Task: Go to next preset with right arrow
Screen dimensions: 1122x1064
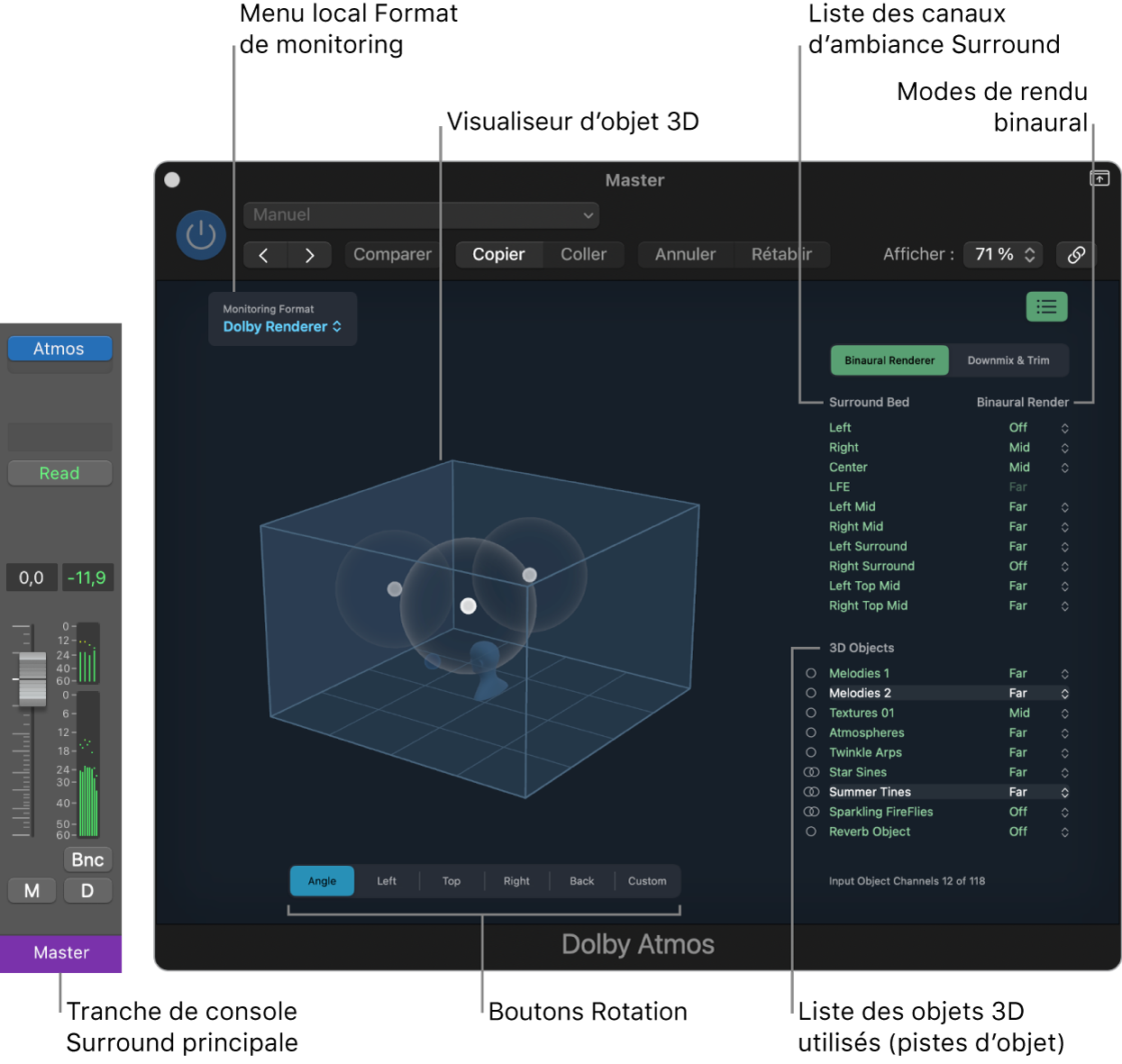Action: (x=309, y=255)
